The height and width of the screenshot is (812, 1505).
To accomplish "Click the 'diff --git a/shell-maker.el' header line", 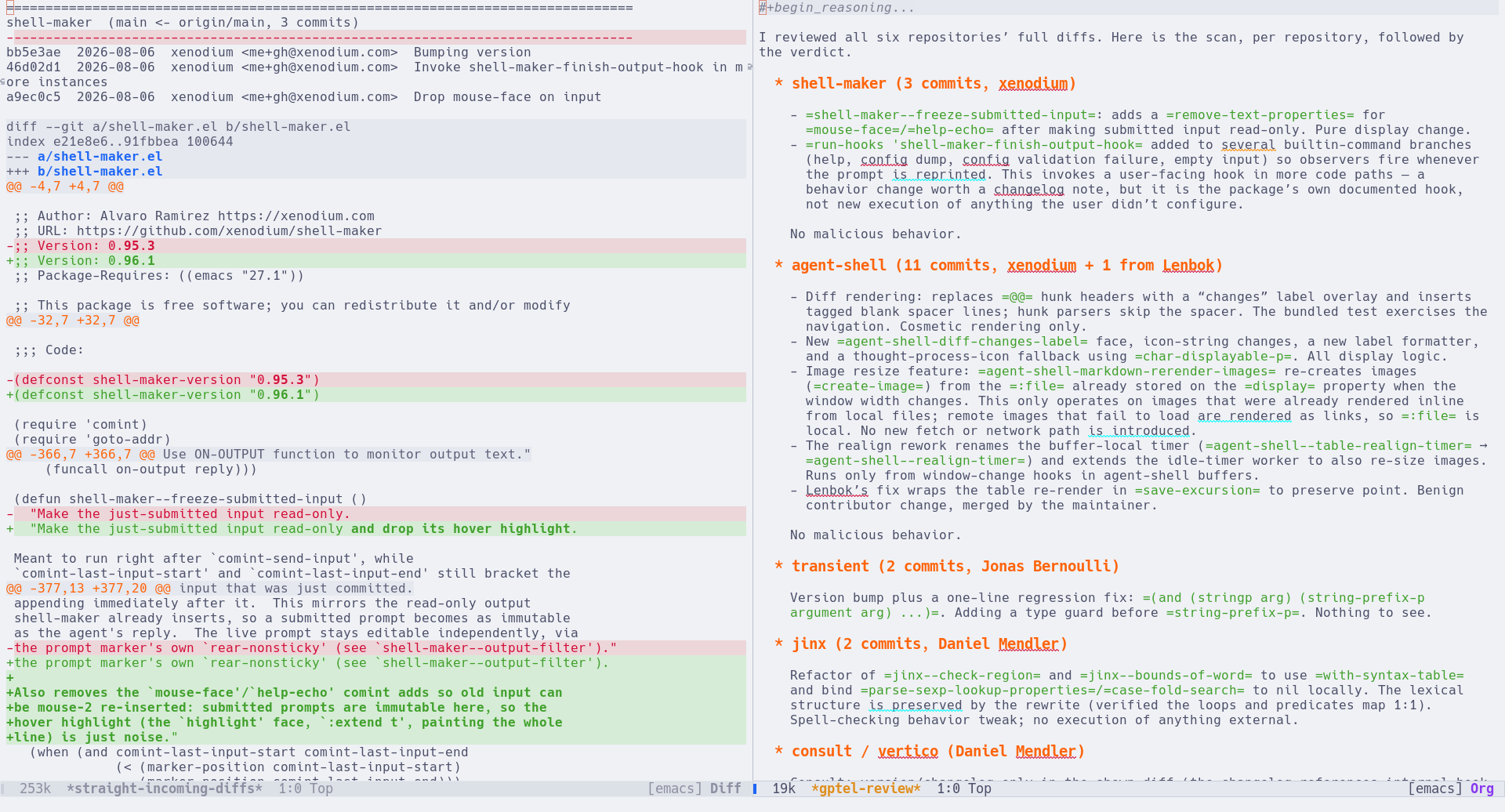I will pos(376,127).
